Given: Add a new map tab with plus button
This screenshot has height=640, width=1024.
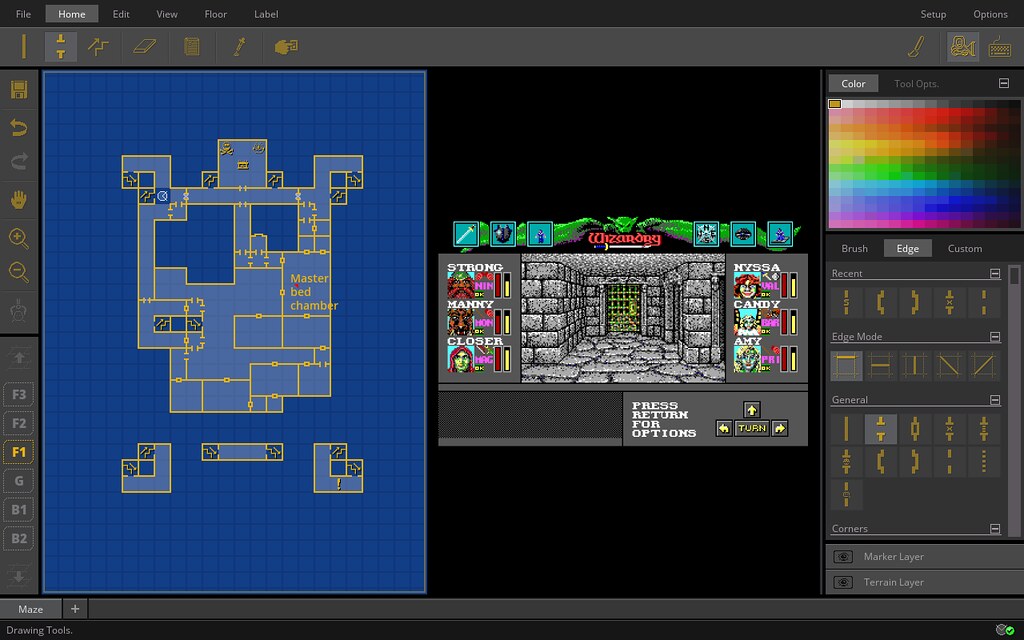Looking at the screenshot, I should point(75,609).
